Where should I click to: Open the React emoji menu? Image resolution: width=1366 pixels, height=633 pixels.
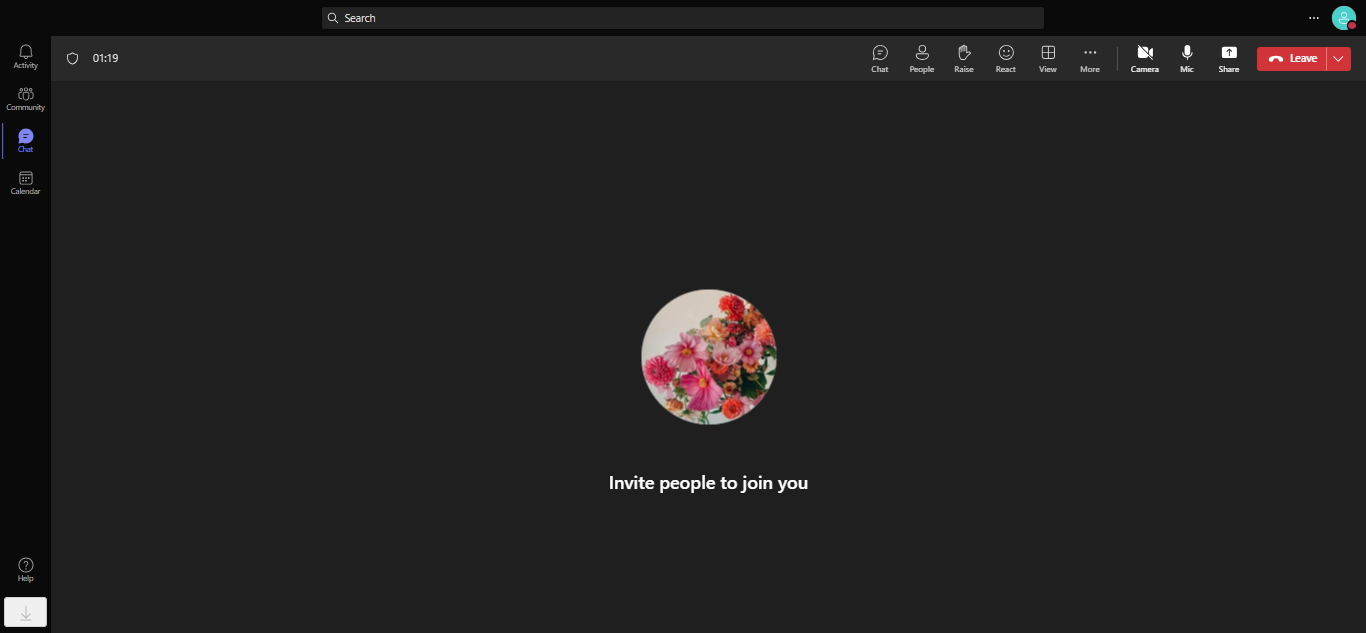[1006, 58]
